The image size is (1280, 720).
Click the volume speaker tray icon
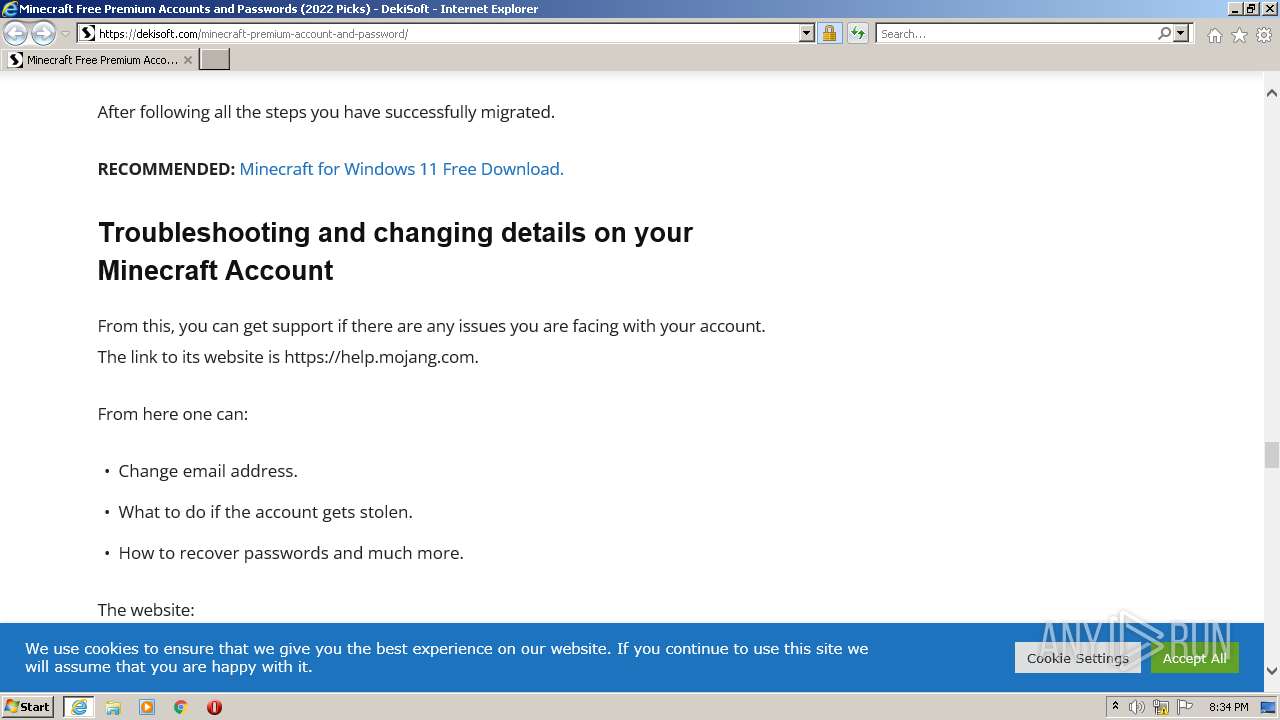1137,707
